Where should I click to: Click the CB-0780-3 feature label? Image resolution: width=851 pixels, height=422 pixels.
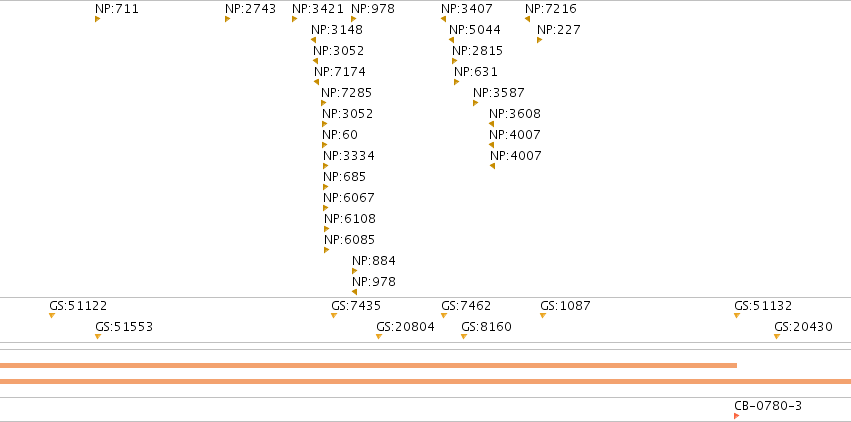click(768, 406)
